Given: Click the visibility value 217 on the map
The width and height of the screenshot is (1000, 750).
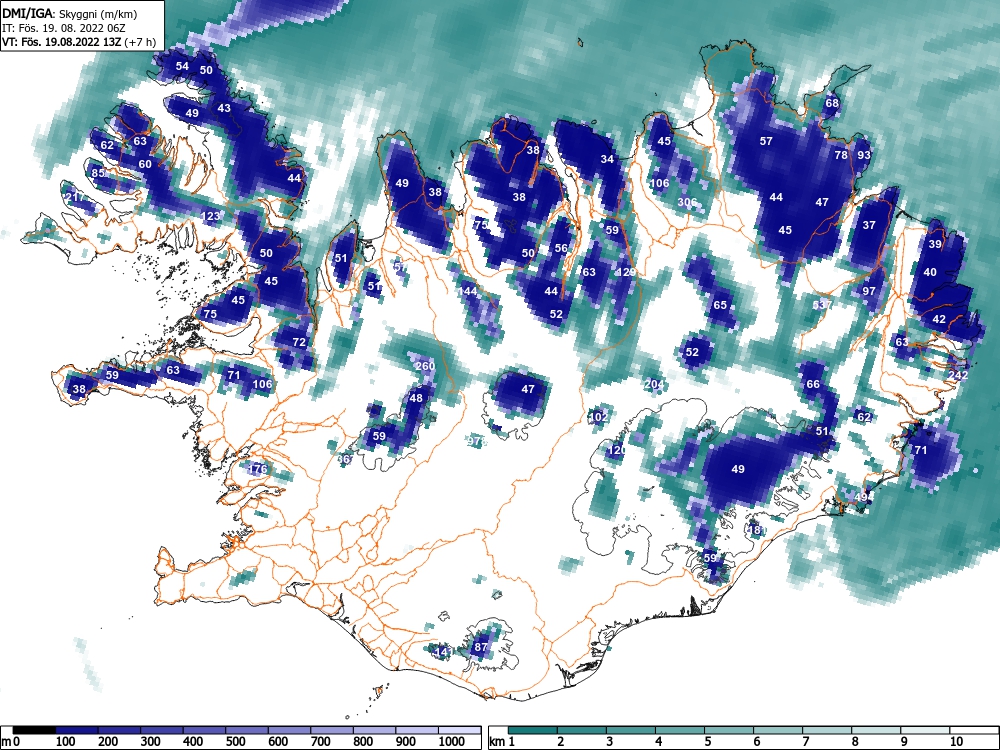Looking at the screenshot, I should 75,197.
